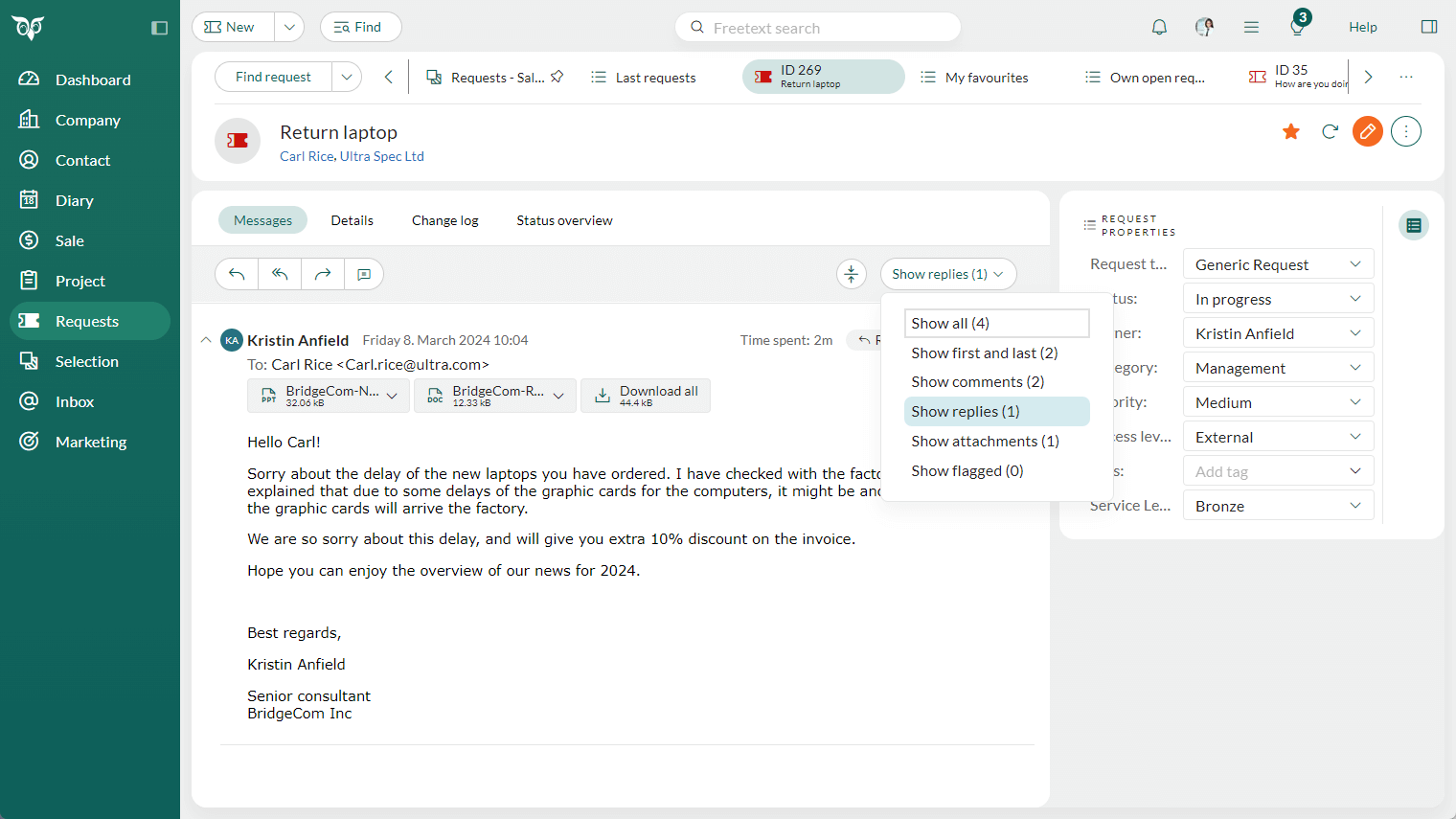Open the edit request pencil icon

(1367, 131)
